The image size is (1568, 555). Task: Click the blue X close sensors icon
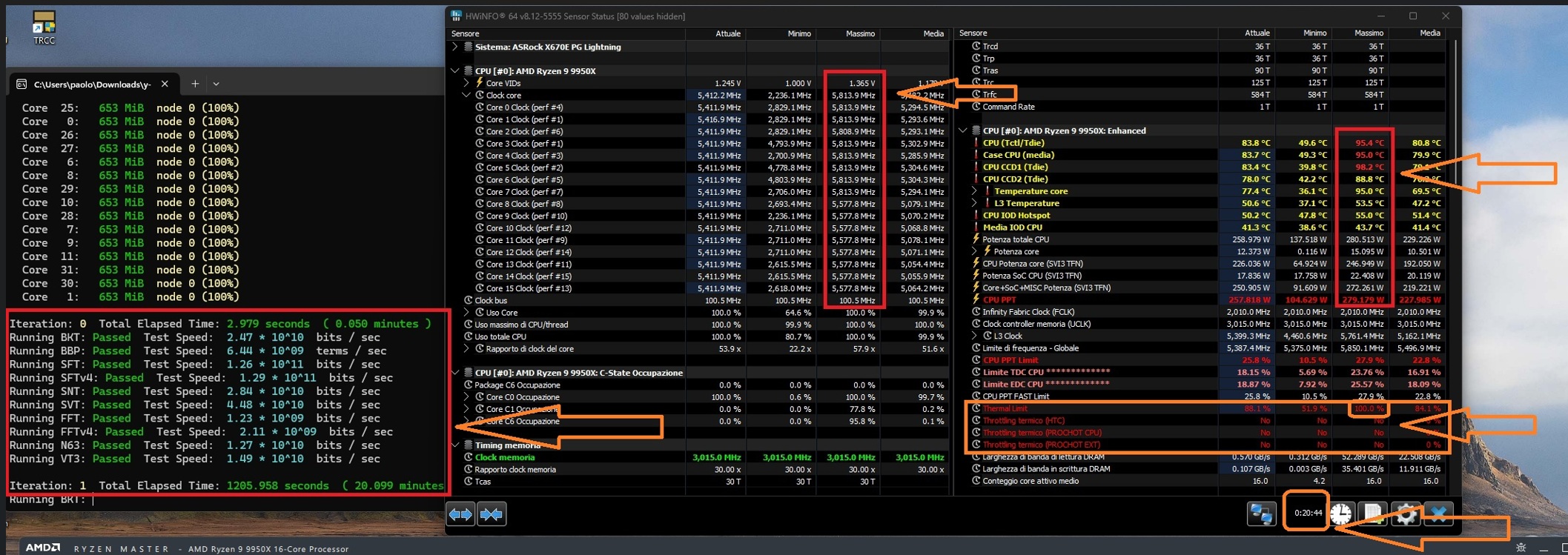pyautogui.click(x=1438, y=514)
